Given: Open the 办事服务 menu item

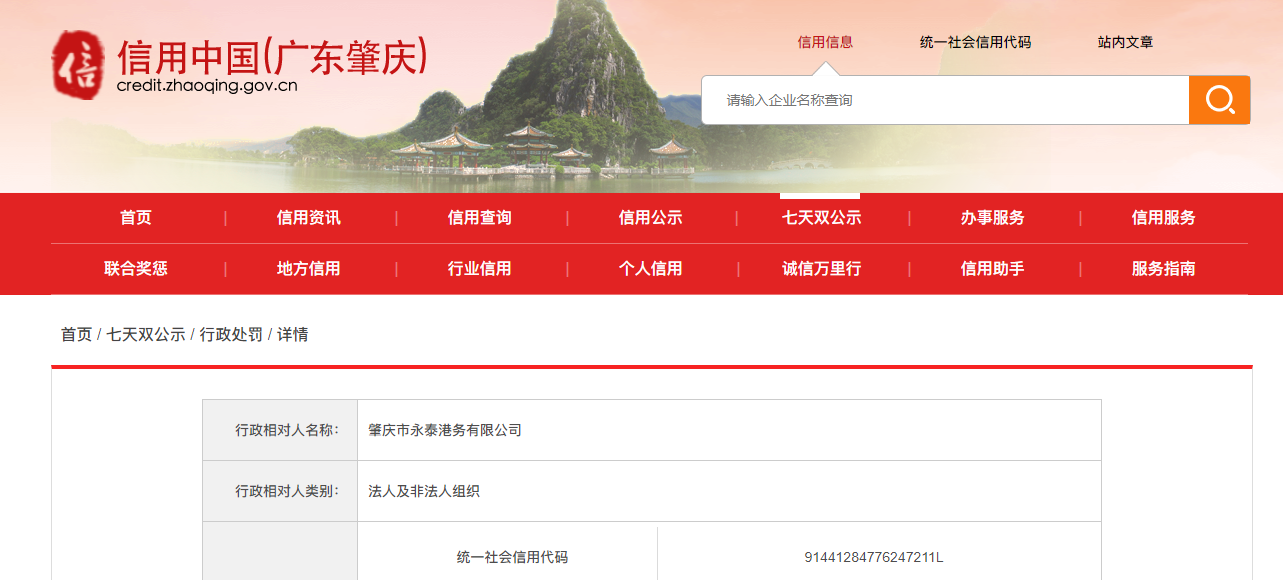Looking at the screenshot, I should 993,218.
